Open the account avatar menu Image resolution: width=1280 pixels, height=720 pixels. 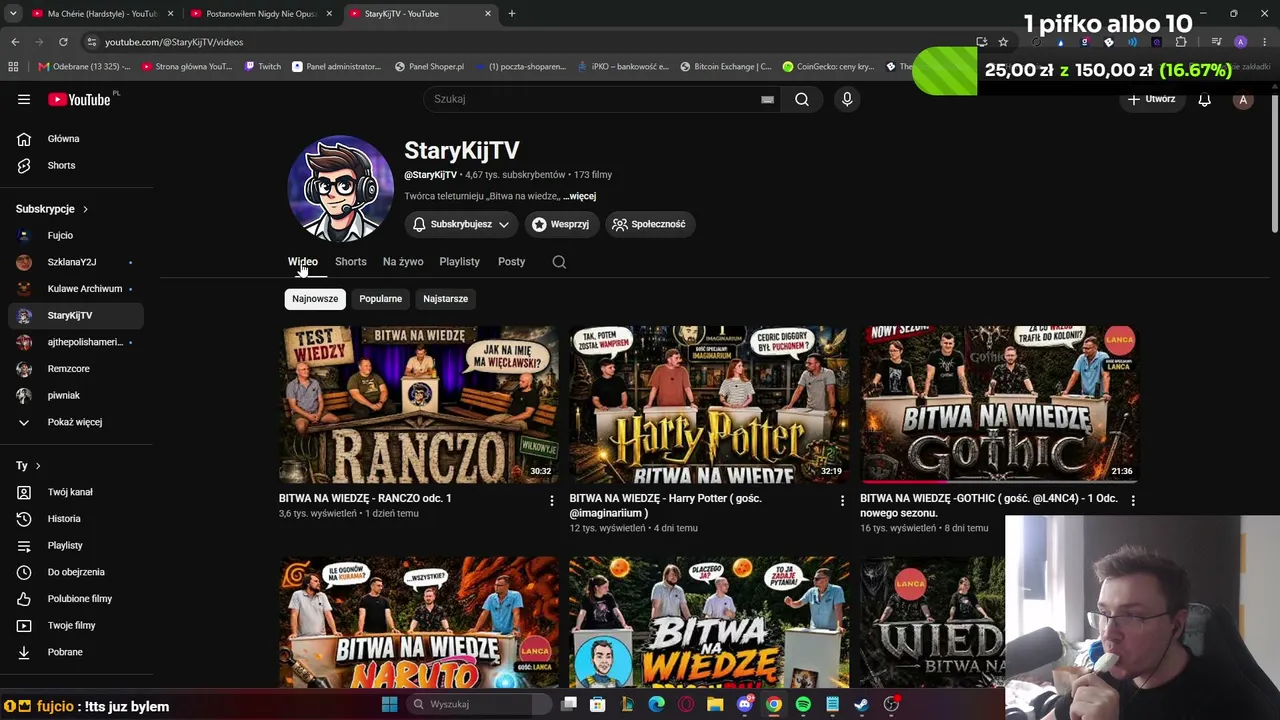pos(1243,99)
